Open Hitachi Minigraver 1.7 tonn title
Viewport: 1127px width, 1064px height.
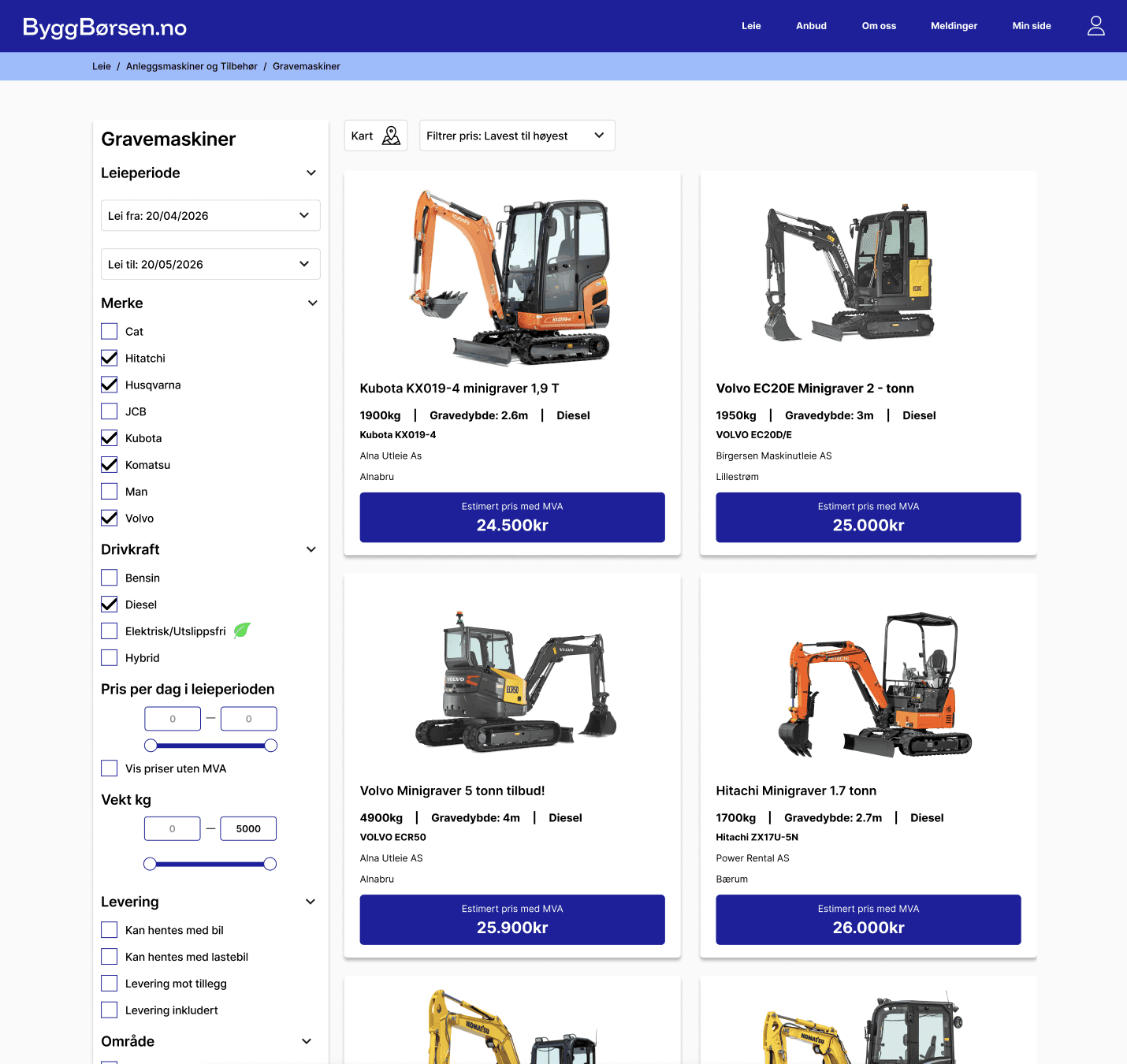point(796,791)
